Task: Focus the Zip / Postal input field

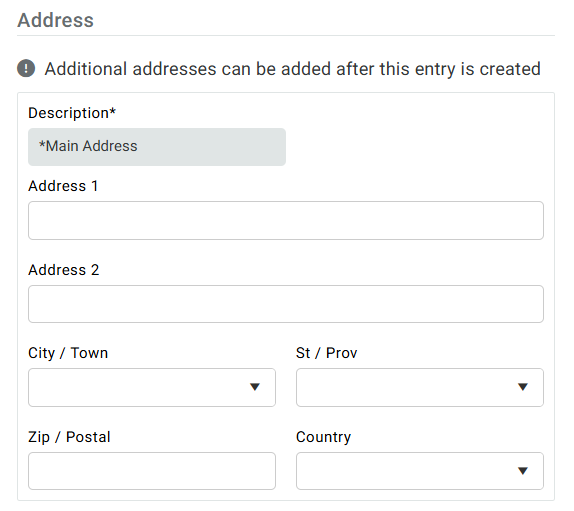Action: [x=152, y=471]
